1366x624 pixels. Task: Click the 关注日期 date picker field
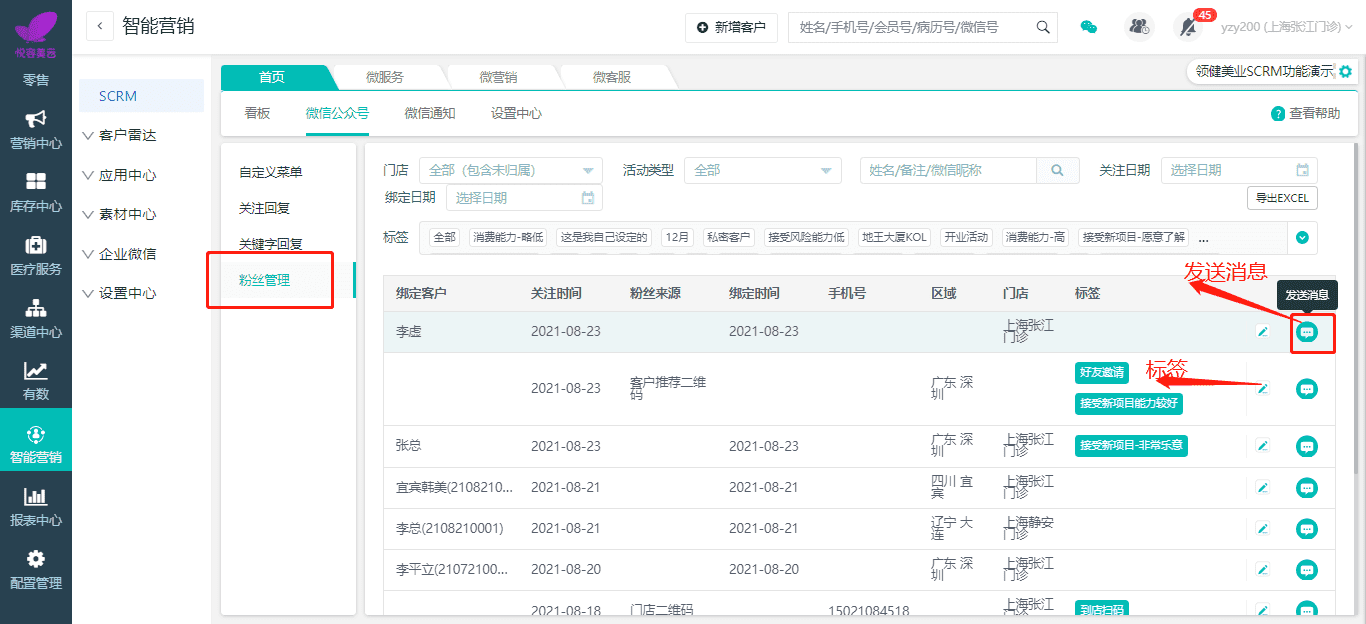[x=1238, y=171]
